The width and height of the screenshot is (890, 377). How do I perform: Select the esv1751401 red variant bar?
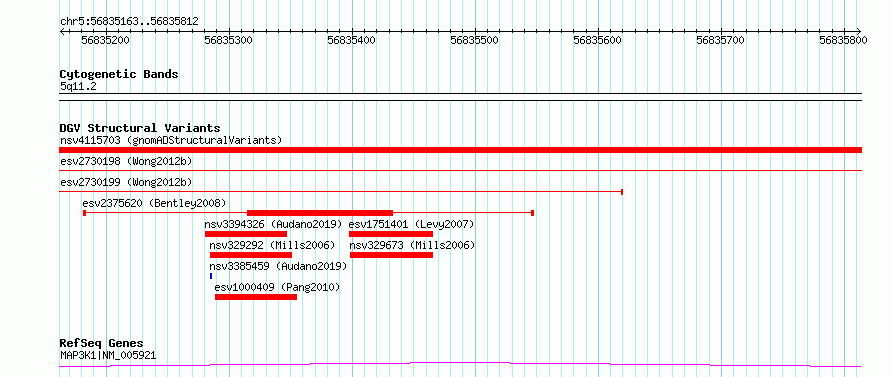click(x=391, y=234)
